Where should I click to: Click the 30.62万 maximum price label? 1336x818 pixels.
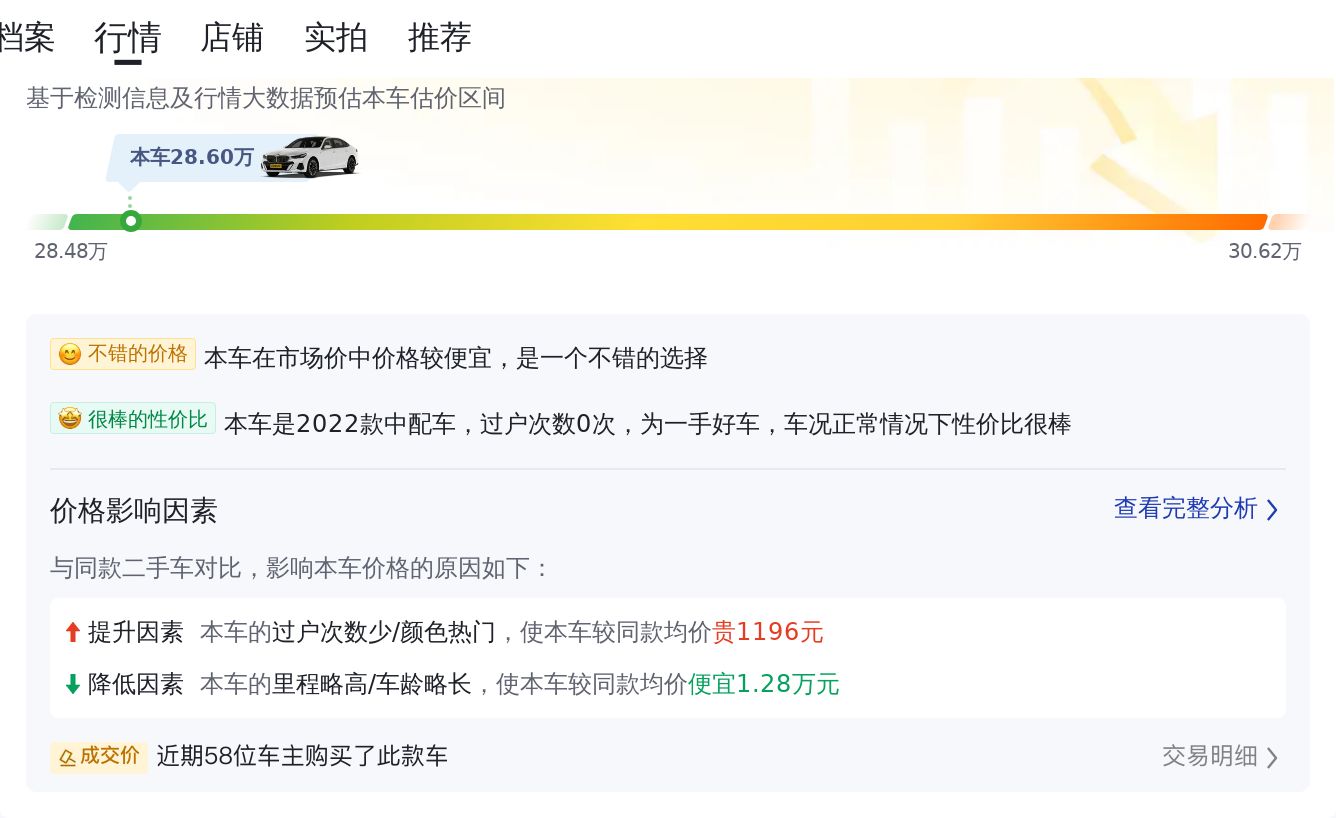click(1264, 251)
